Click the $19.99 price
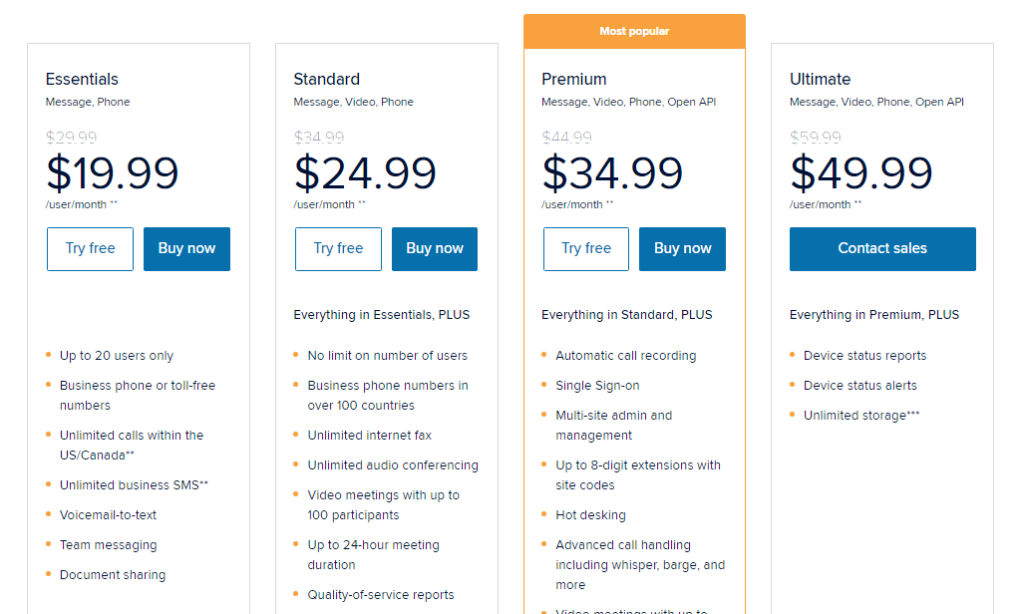Viewport: 1024px width, 614px height. point(112,173)
